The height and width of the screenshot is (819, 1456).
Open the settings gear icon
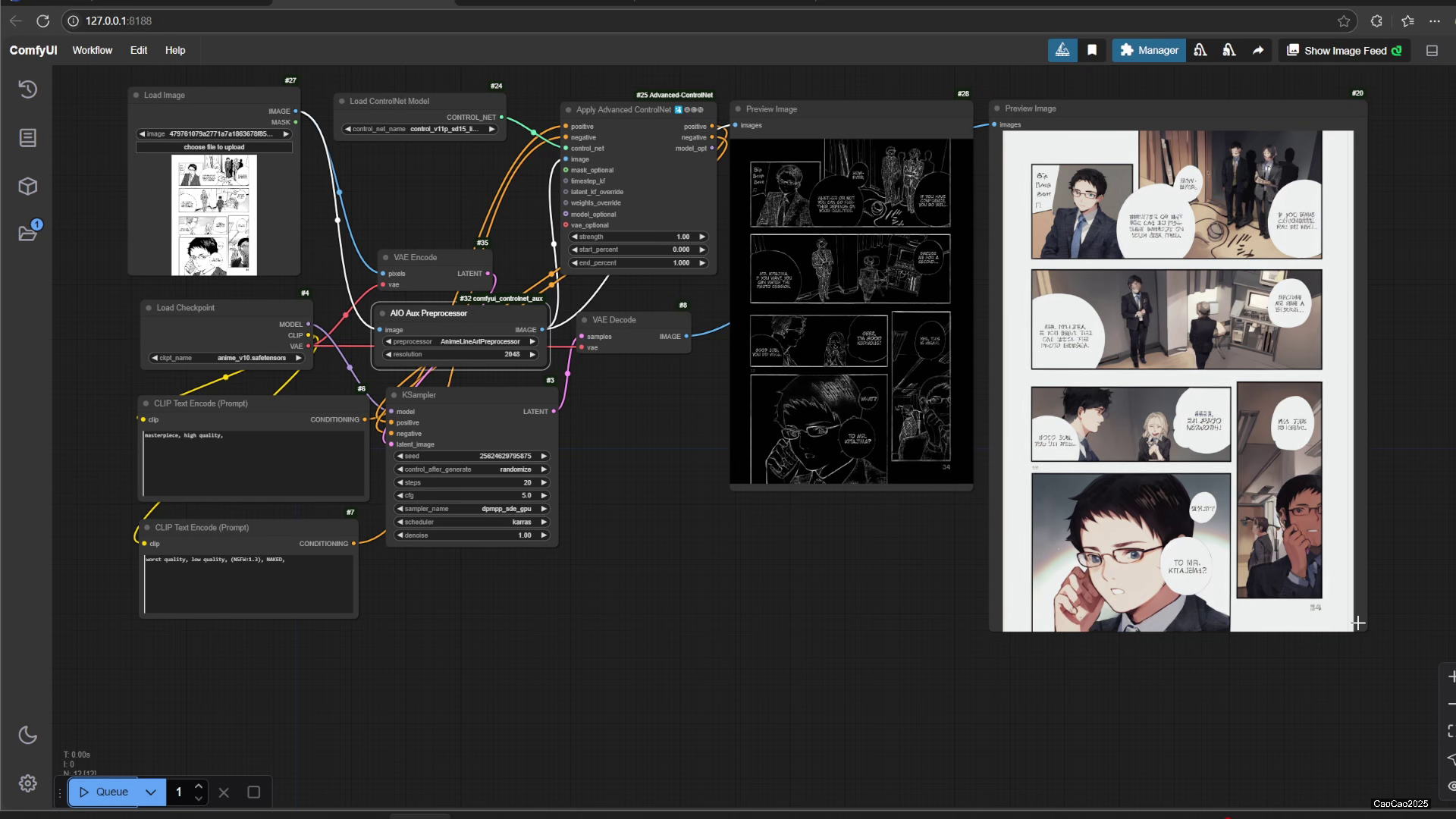tap(28, 783)
